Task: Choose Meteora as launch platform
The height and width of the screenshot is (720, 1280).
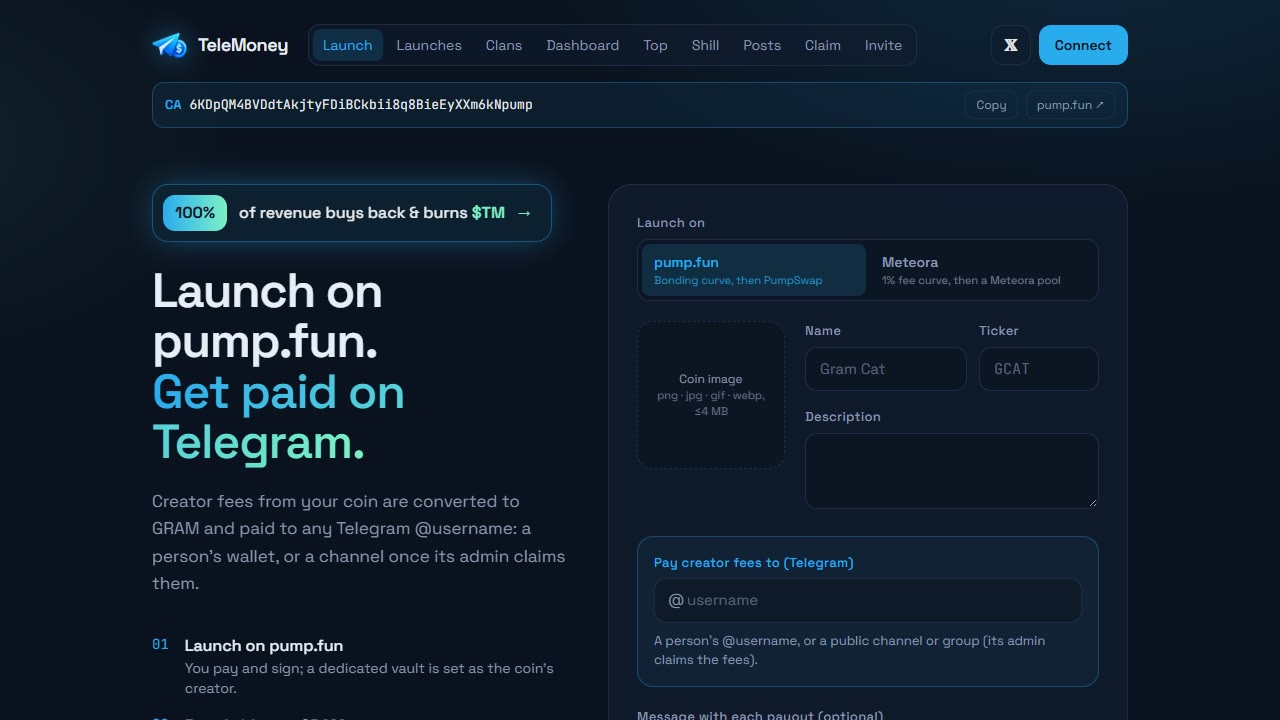Action: click(x=982, y=270)
